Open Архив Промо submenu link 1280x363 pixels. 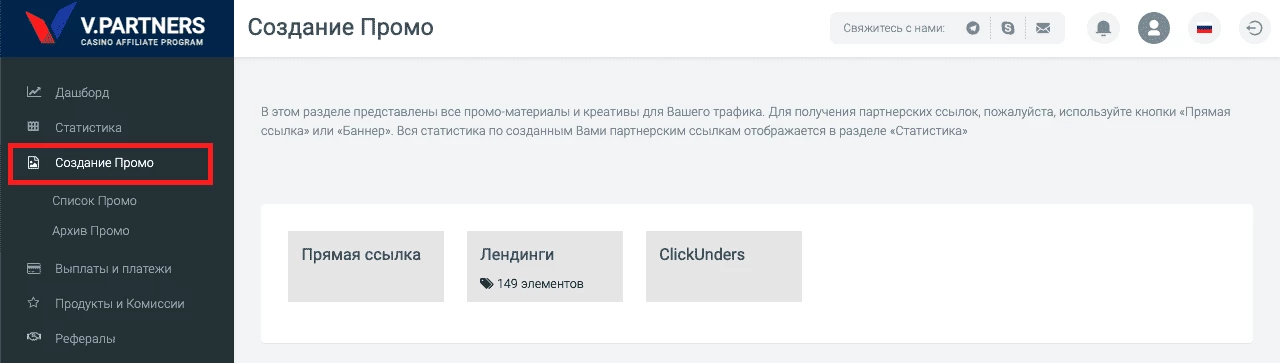coord(90,231)
